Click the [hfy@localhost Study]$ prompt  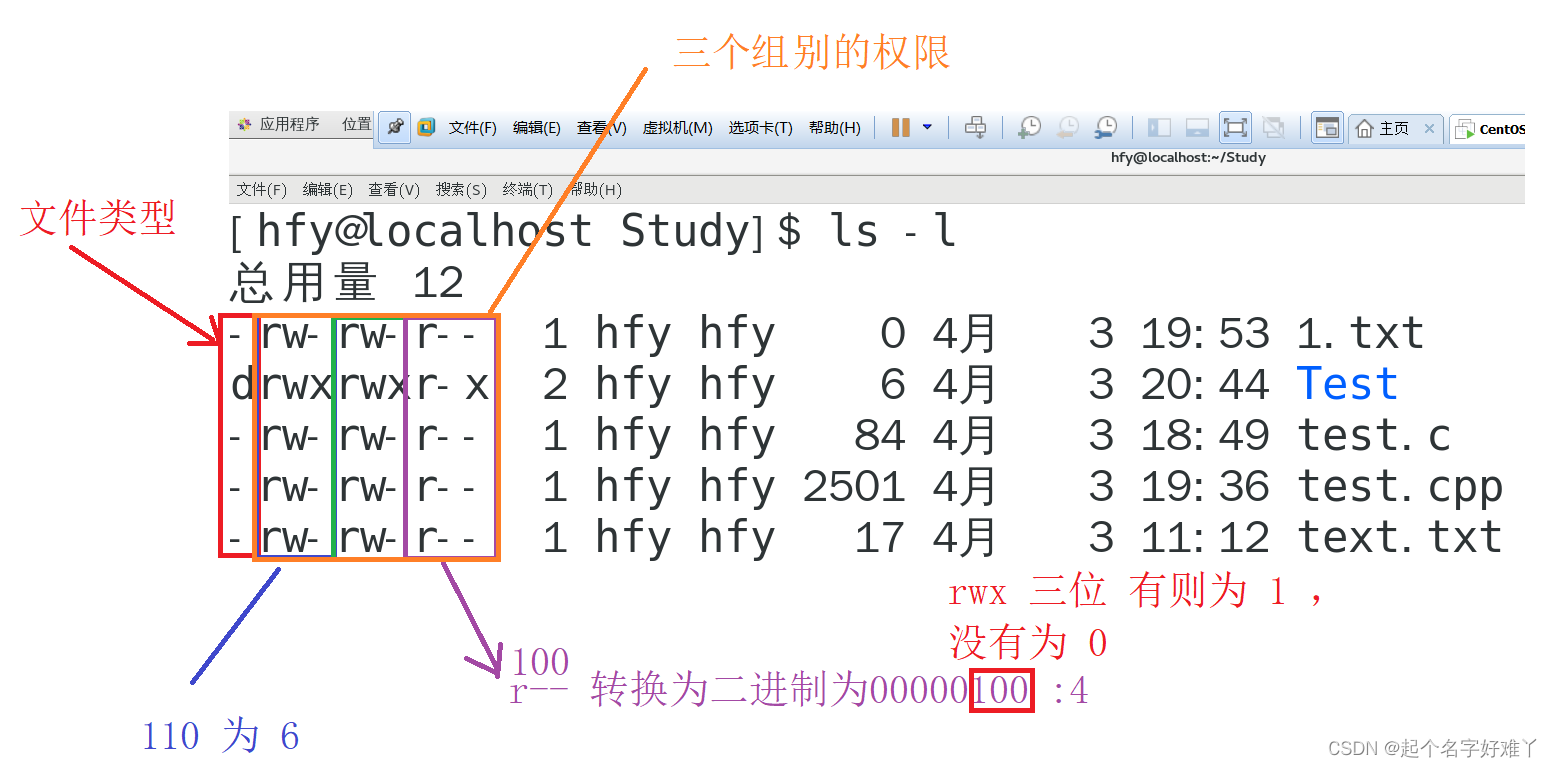tap(516, 232)
